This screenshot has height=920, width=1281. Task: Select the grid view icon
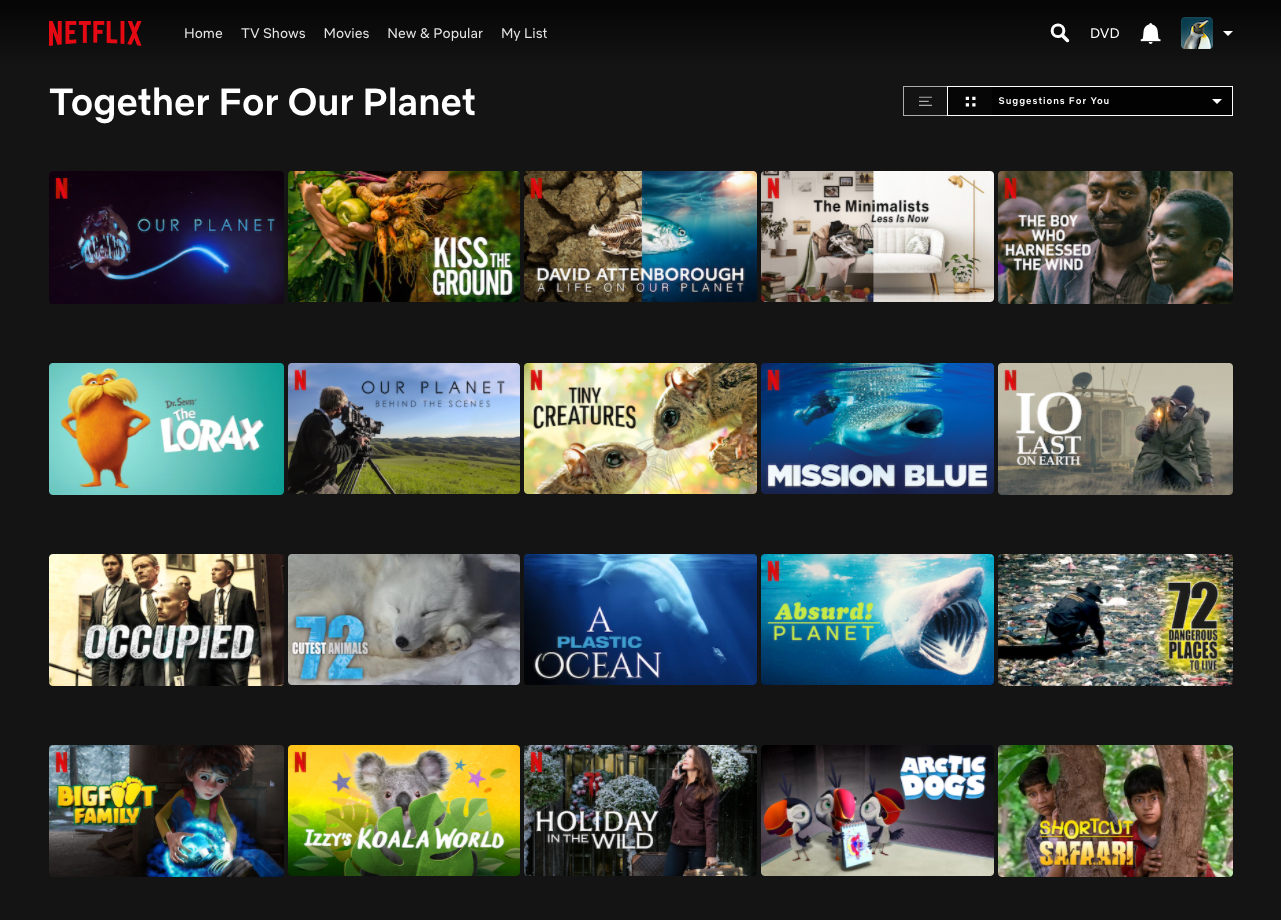[x=970, y=101]
